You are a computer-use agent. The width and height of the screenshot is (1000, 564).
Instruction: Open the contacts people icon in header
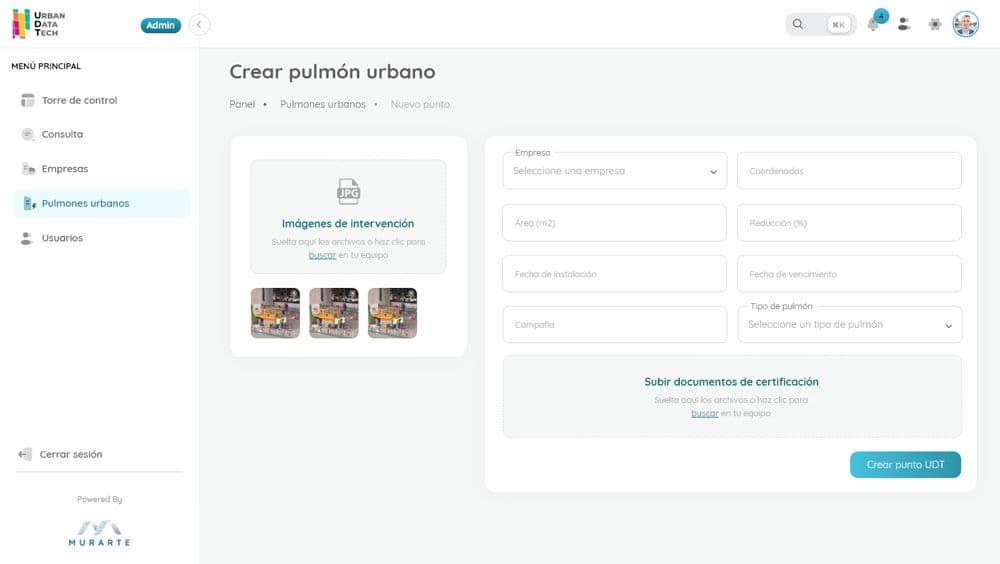click(904, 24)
